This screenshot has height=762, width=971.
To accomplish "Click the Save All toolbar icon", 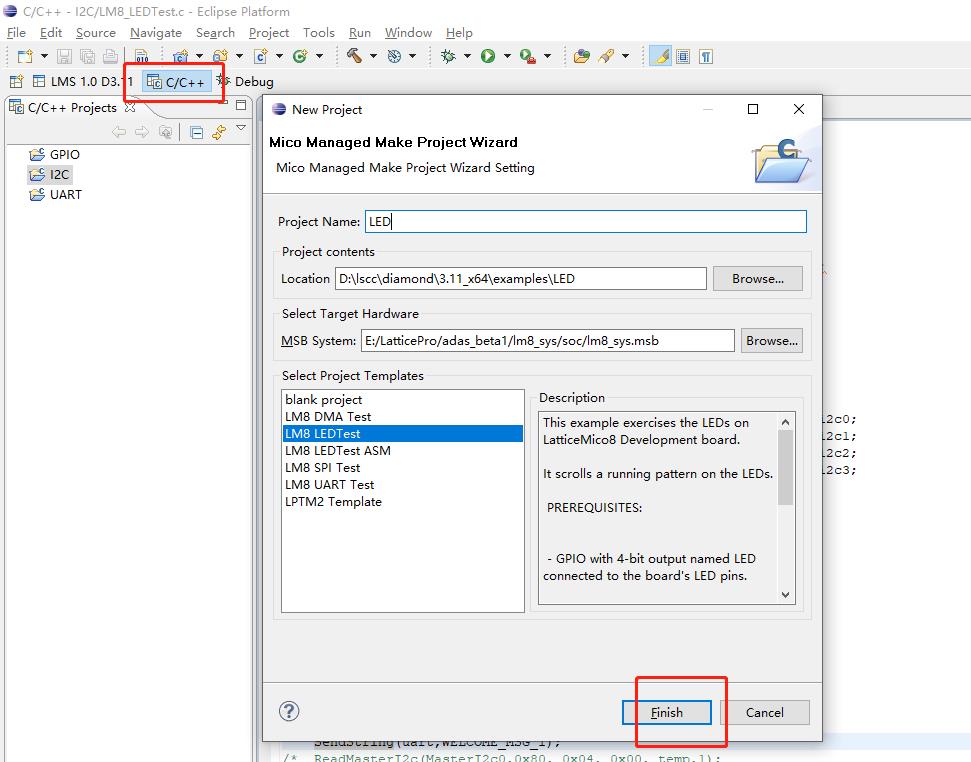I will click(x=87, y=56).
